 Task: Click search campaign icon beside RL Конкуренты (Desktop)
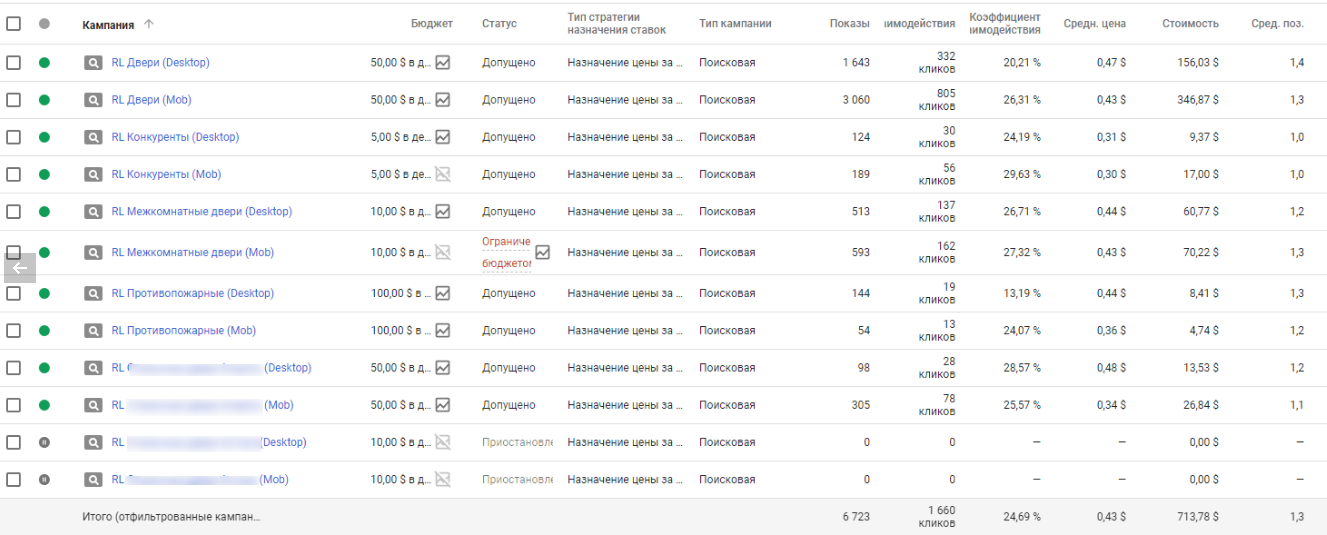point(93,137)
